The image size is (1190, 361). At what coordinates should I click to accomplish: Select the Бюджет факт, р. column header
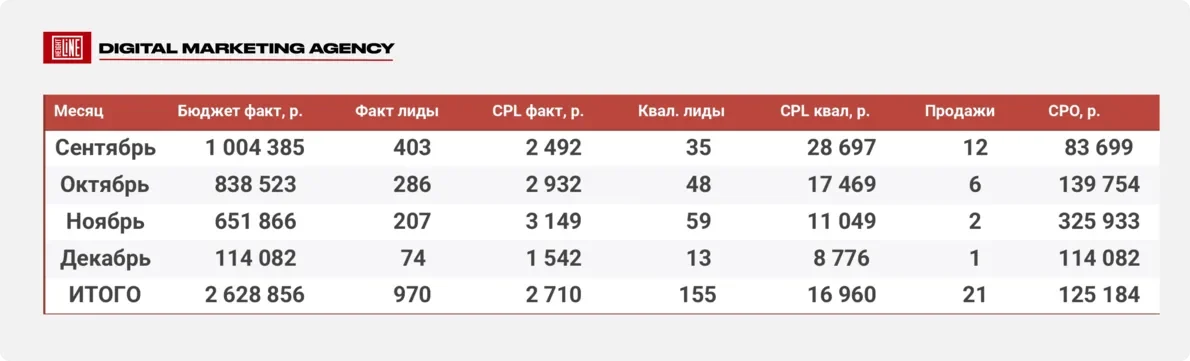pyautogui.click(x=241, y=111)
